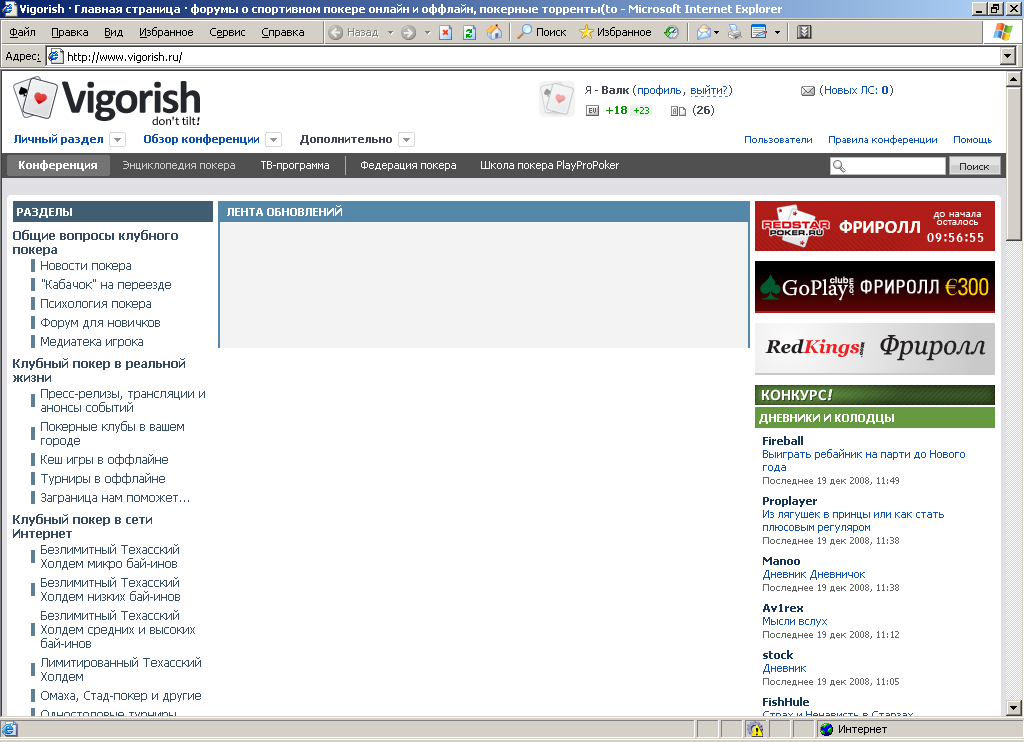Expand the Обзор конференции dropdown arrow
Image resolution: width=1024 pixels, height=742 pixels.
tap(274, 140)
